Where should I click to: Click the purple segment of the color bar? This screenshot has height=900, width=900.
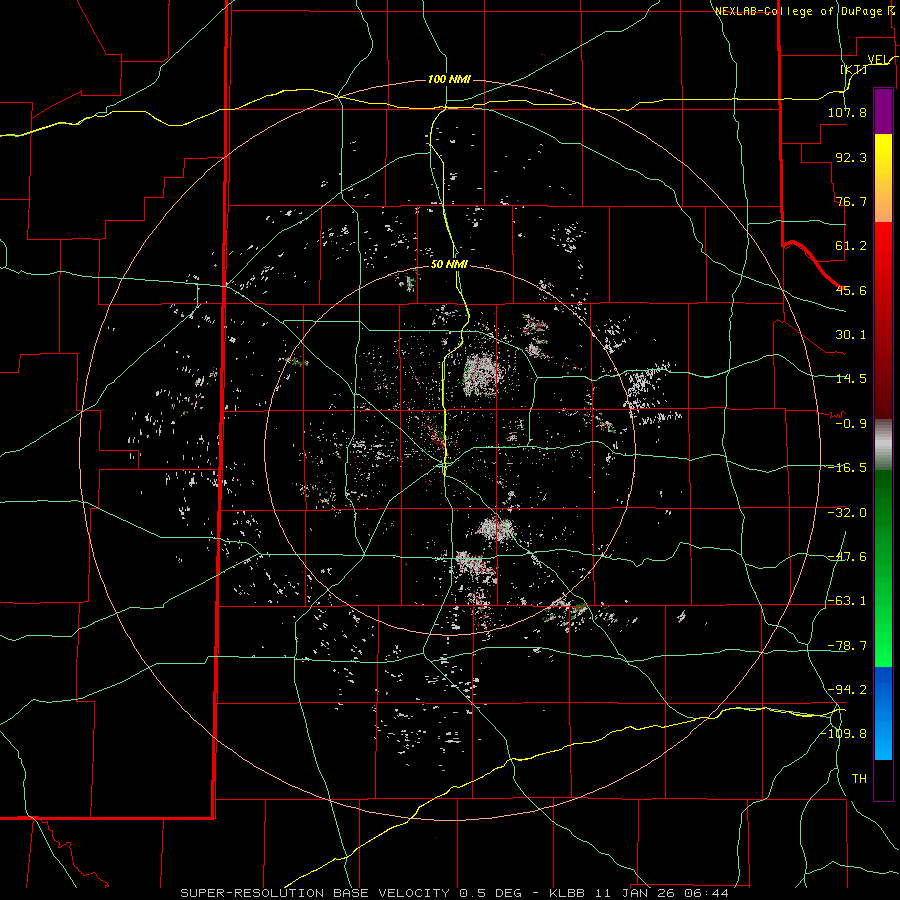[883, 111]
